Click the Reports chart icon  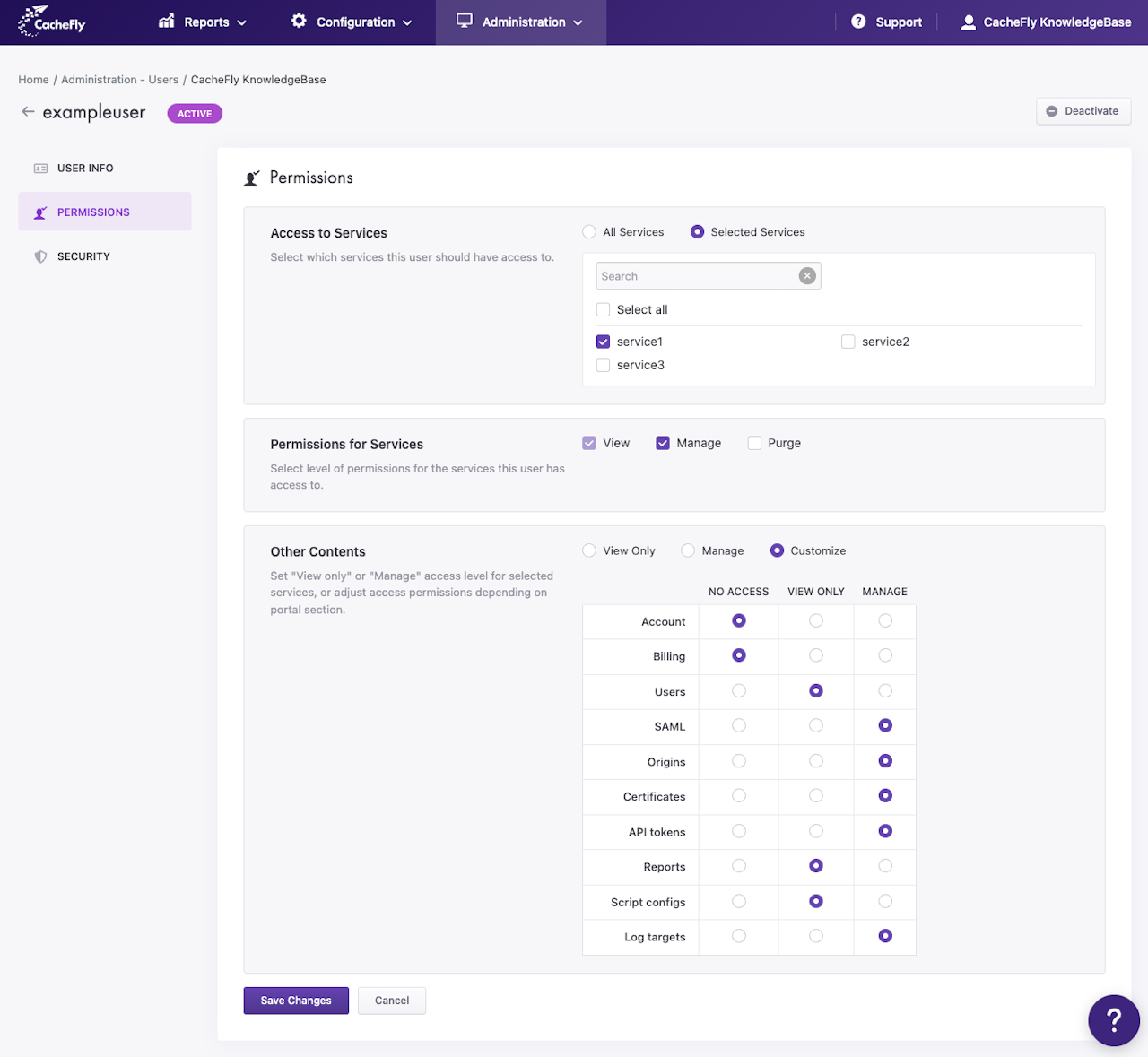pos(166,21)
